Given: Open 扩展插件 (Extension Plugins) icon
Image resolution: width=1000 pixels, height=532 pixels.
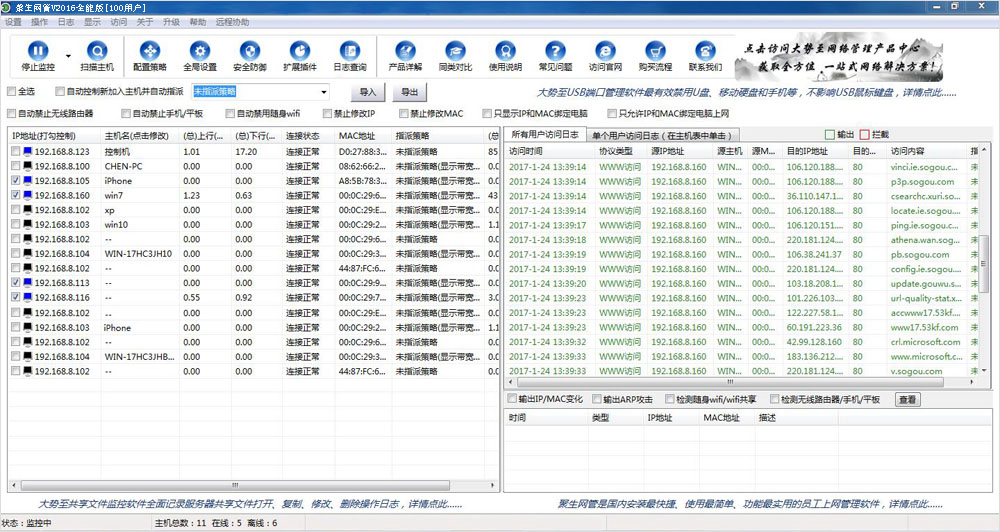Looking at the screenshot, I should coord(300,52).
